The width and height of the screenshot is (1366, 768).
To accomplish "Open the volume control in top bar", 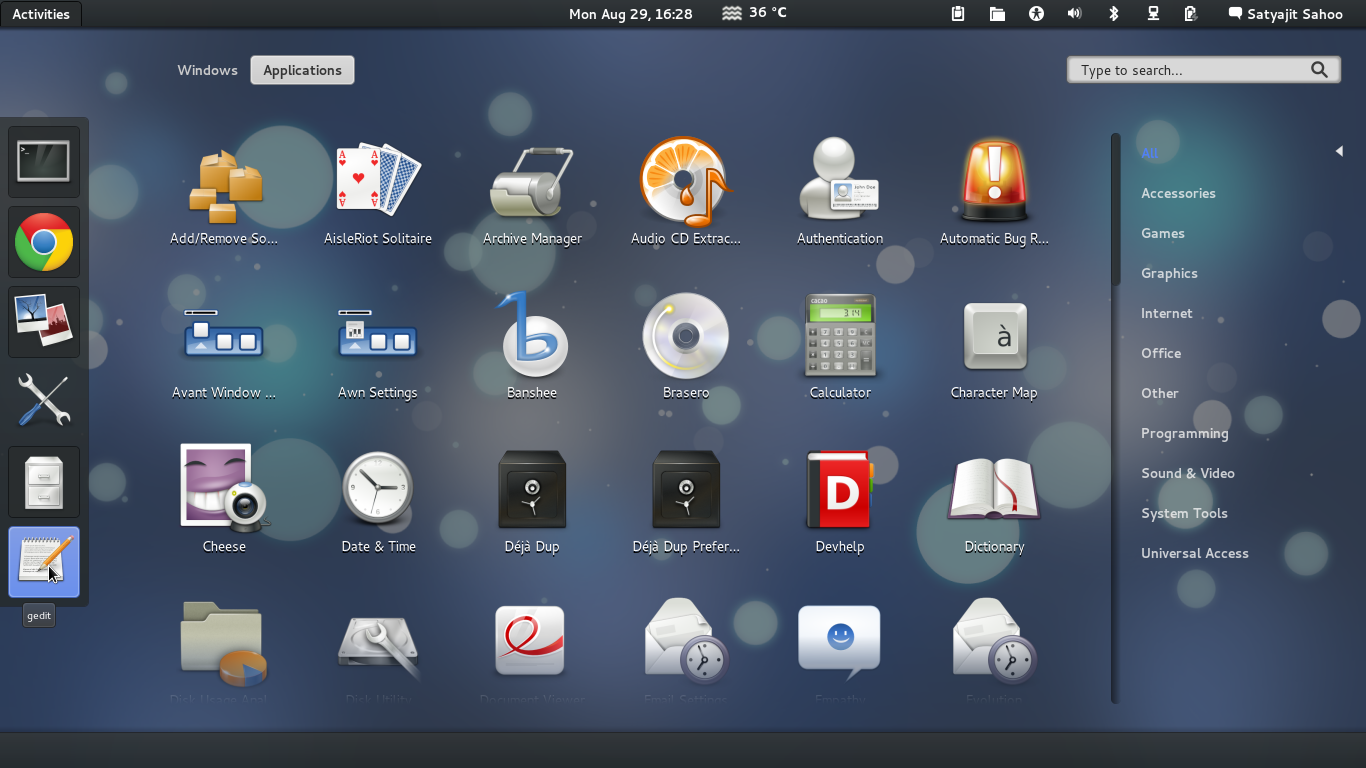I will 1075,14.
